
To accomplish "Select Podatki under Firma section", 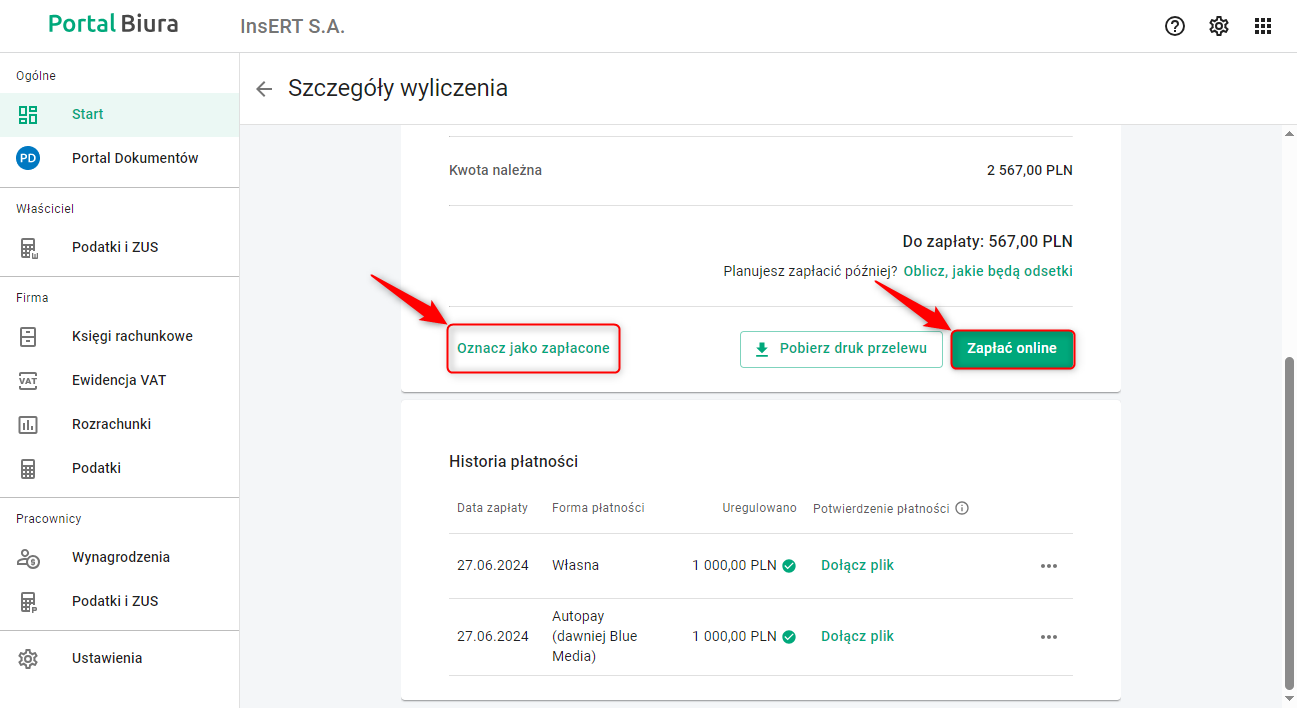I will [96, 468].
